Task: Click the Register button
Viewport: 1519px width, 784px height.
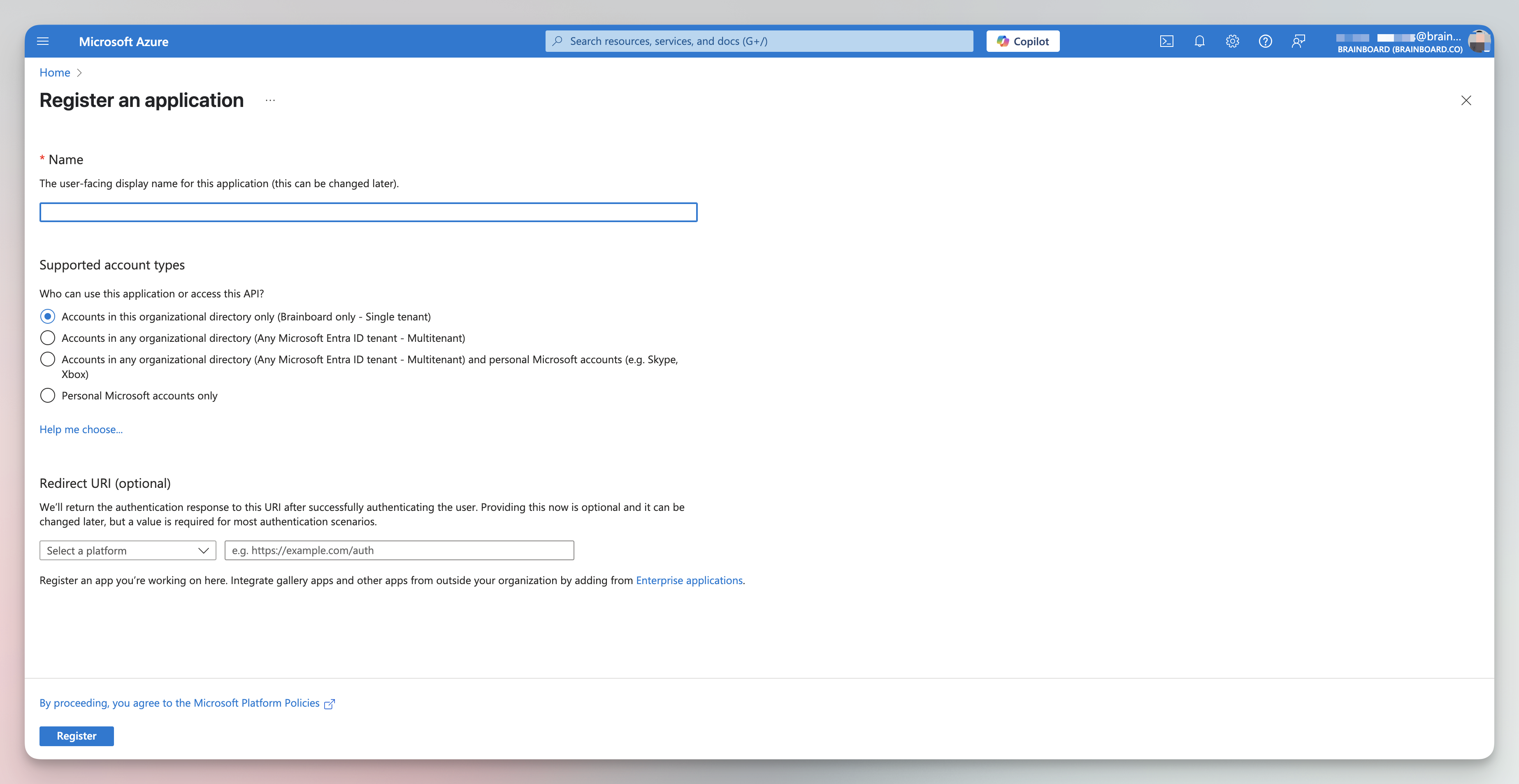Action: point(76,735)
